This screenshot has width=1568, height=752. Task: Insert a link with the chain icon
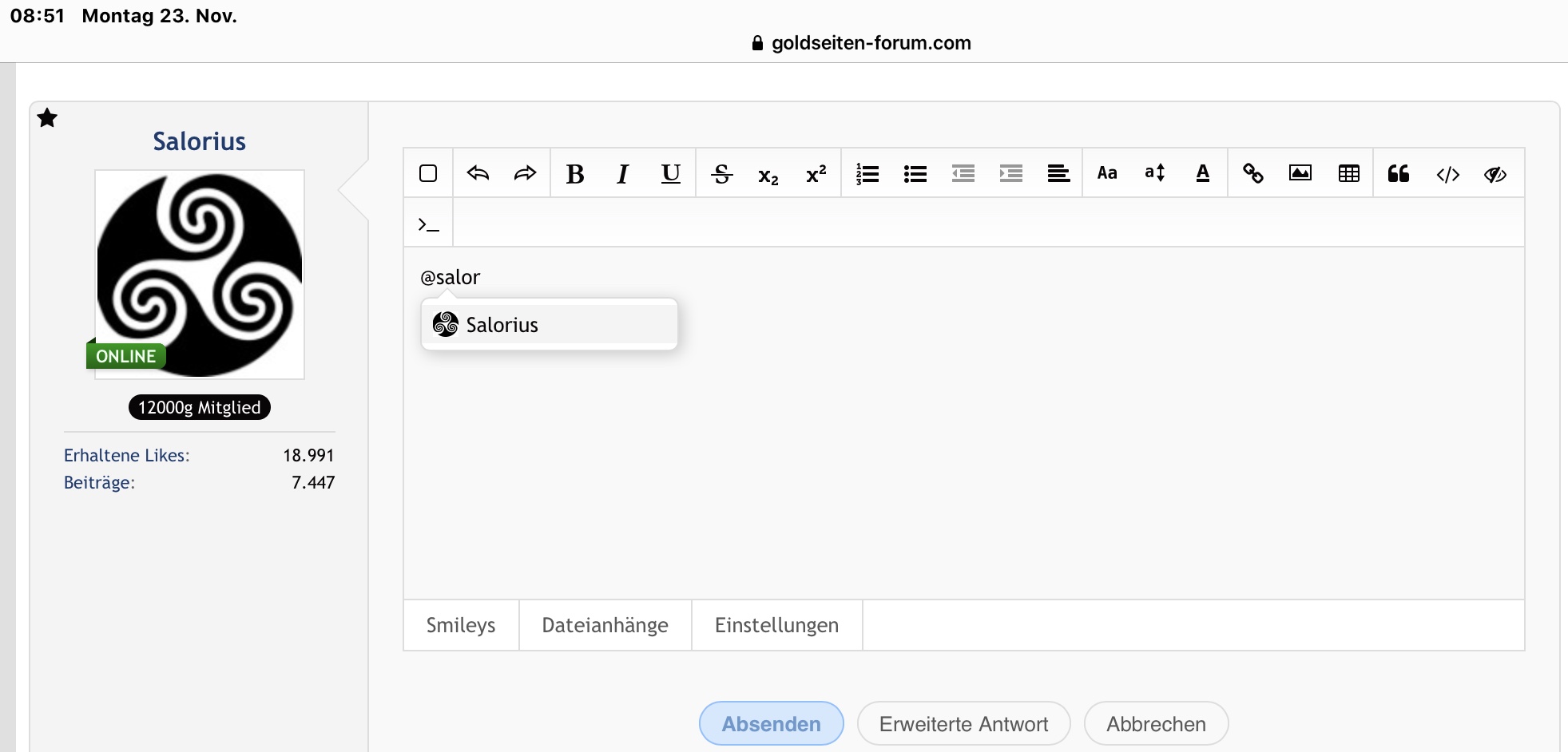1252,173
